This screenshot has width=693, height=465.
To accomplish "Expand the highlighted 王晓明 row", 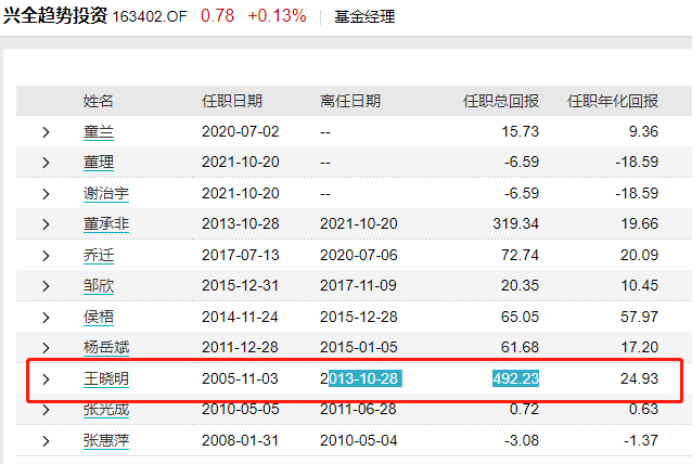I will point(45,379).
